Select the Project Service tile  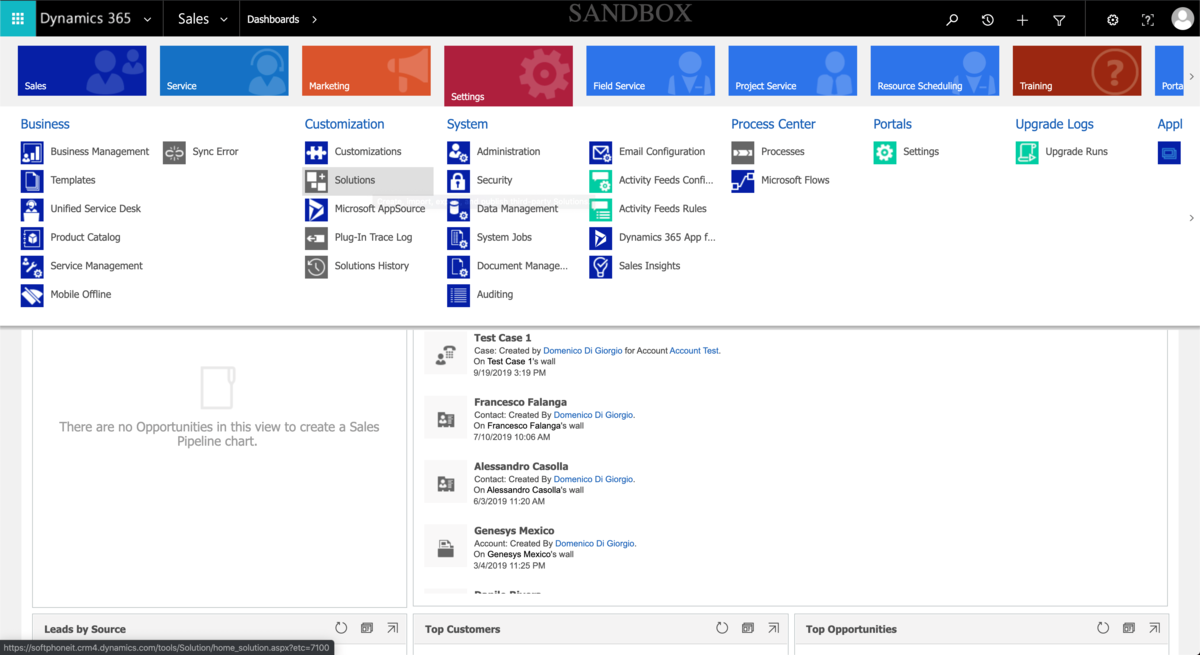click(x=792, y=71)
